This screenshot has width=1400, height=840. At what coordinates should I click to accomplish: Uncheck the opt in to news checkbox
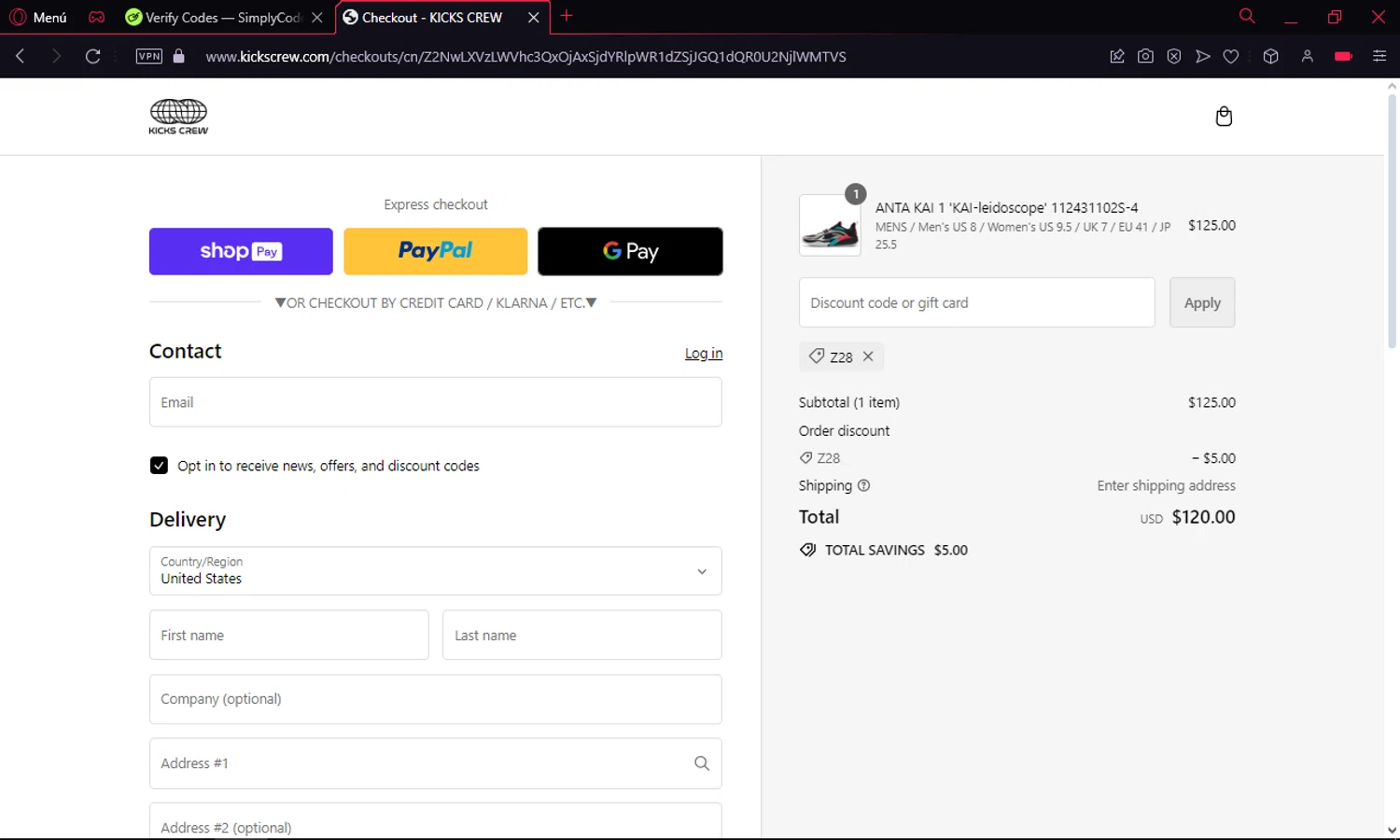tap(159, 466)
